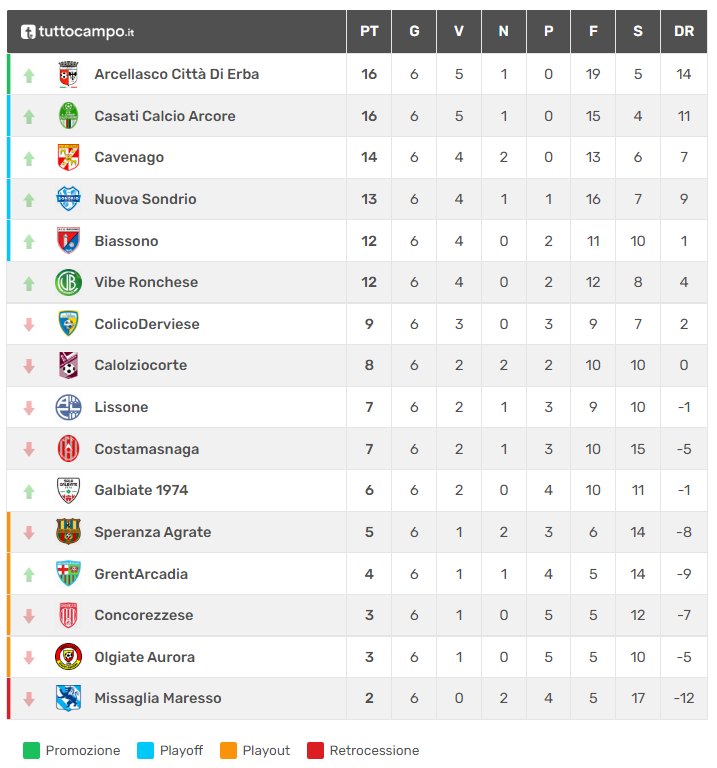The image size is (717, 768).
Task: Click the Casati Calcio Arcore crest
Action: 68,116
